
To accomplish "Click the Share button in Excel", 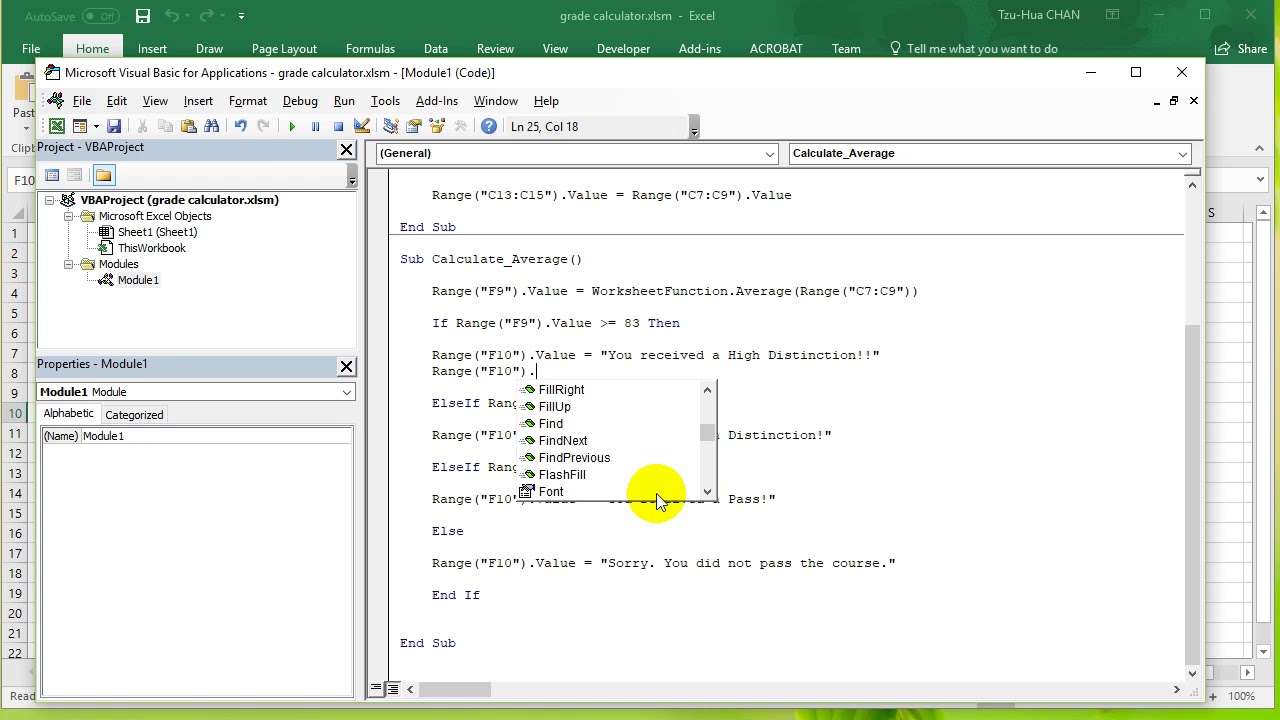I will [1241, 48].
